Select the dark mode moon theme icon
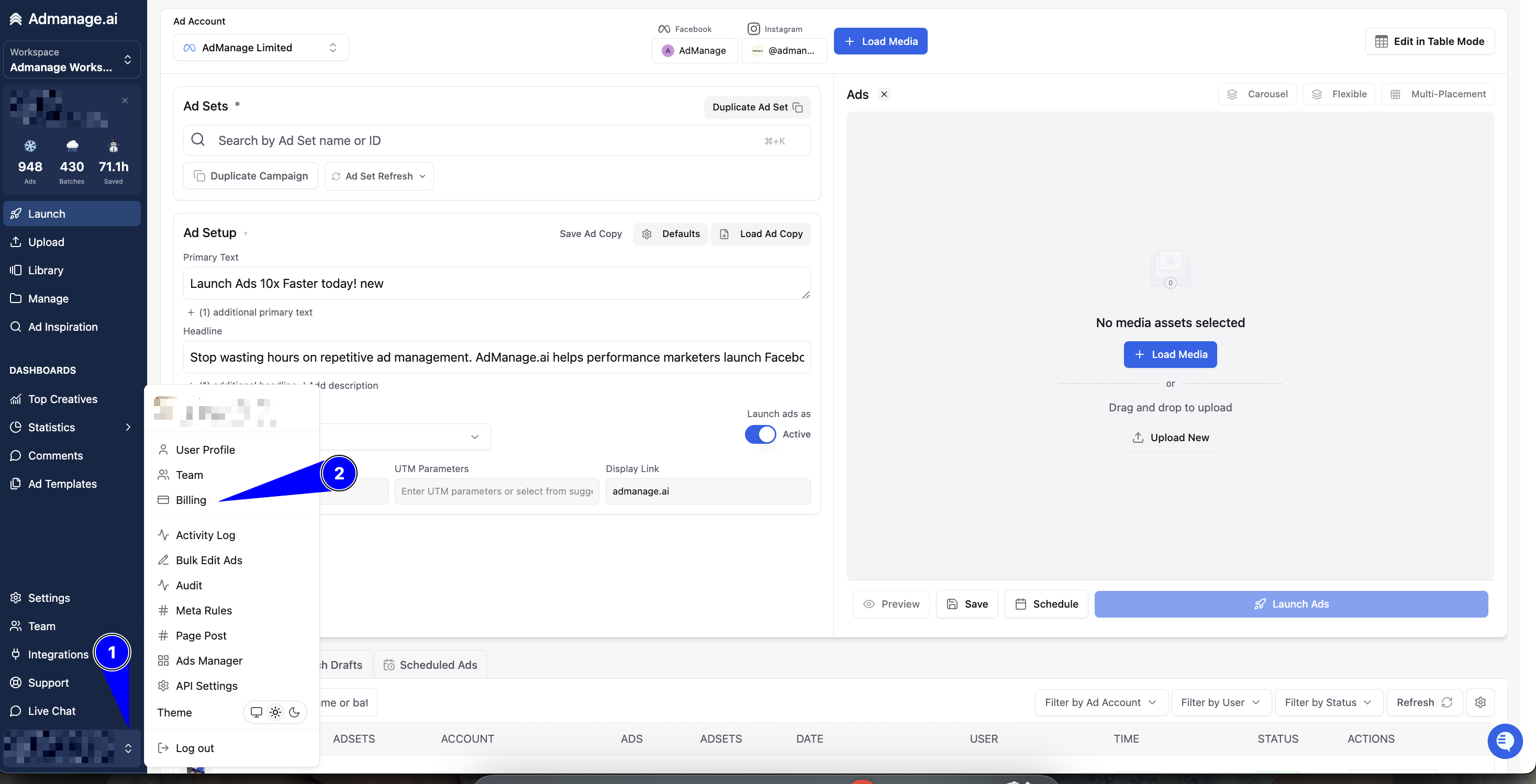This screenshot has height=784, width=1536. tap(294, 712)
